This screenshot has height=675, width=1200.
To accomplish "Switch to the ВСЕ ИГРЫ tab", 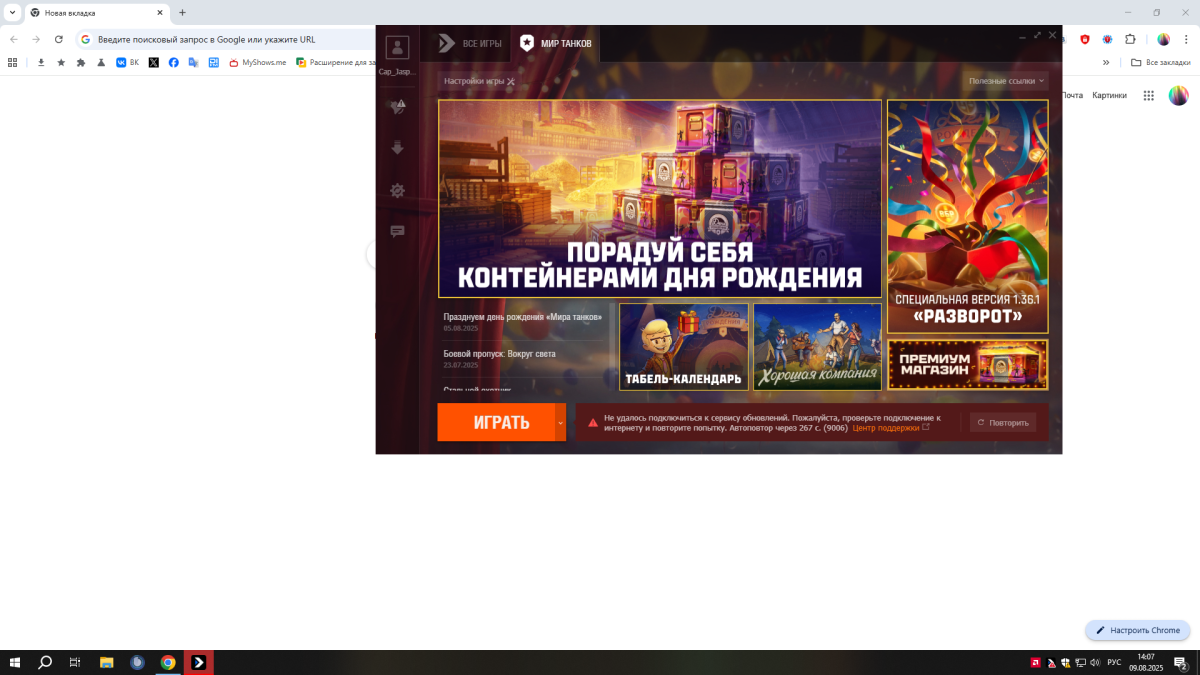I will coord(469,44).
